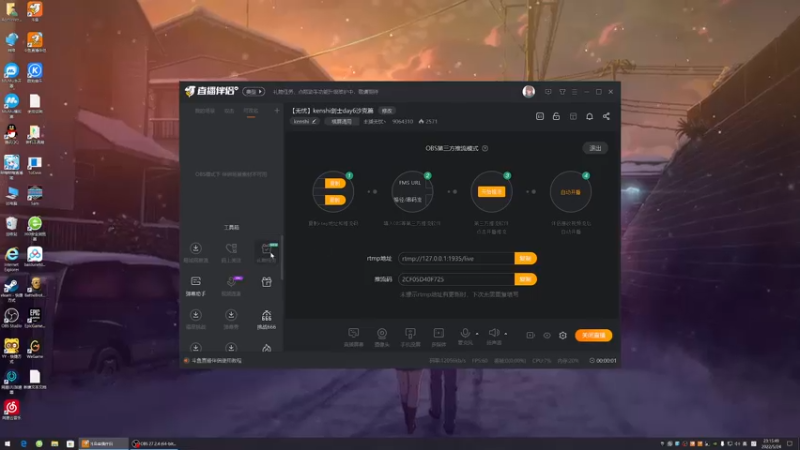Click the orange button in step 3 circle
Viewport: 800px width, 450px height.
point(491,192)
